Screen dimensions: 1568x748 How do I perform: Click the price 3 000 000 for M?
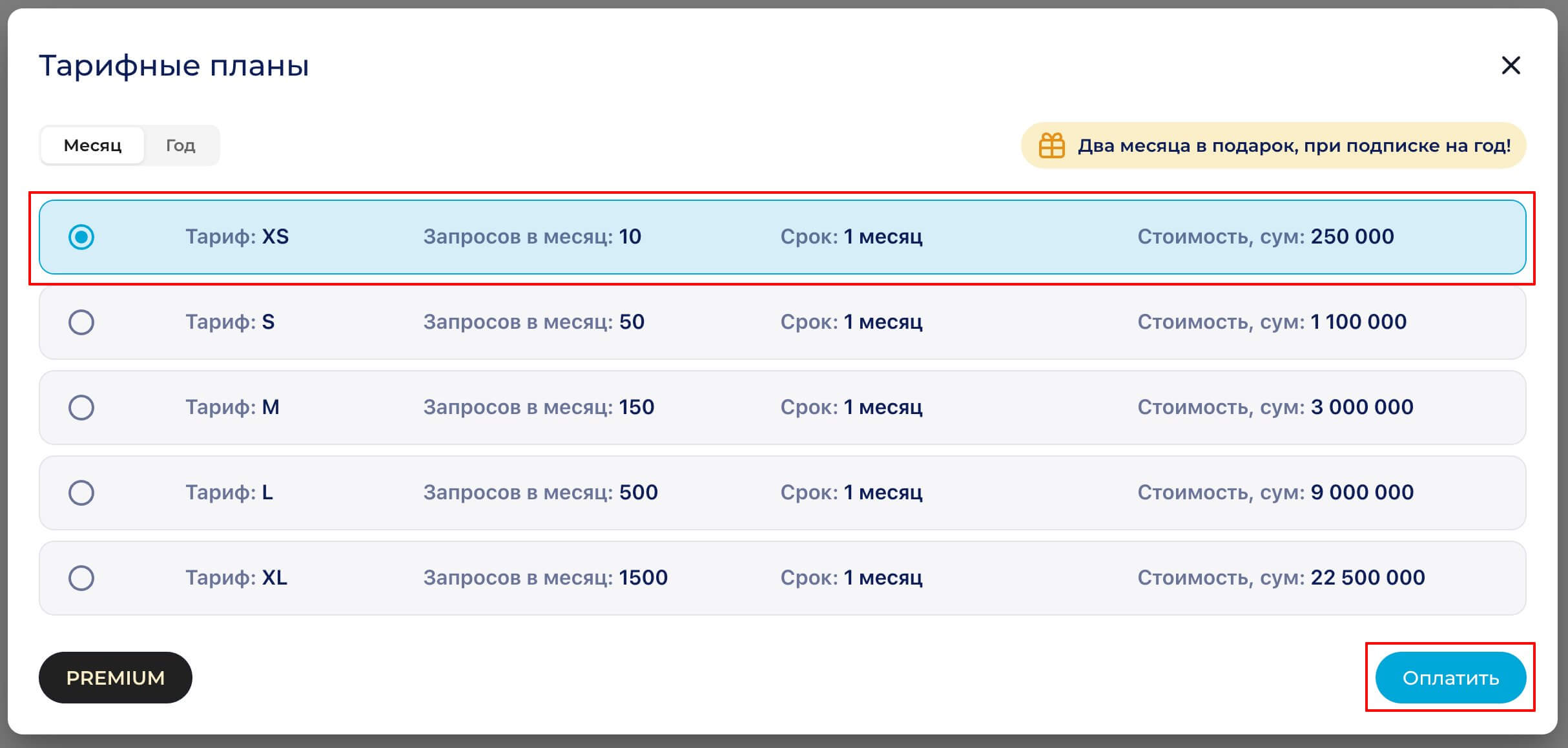click(x=1362, y=407)
